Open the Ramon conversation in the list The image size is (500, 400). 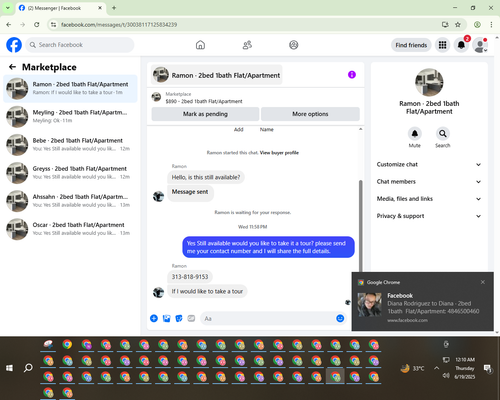pyautogui.click(x=70, y=89)
